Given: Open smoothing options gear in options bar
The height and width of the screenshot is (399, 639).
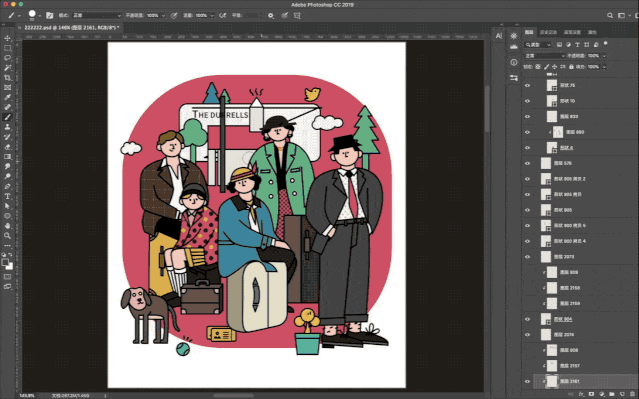Looking at the screenshot, I should (x=271, y=15).
